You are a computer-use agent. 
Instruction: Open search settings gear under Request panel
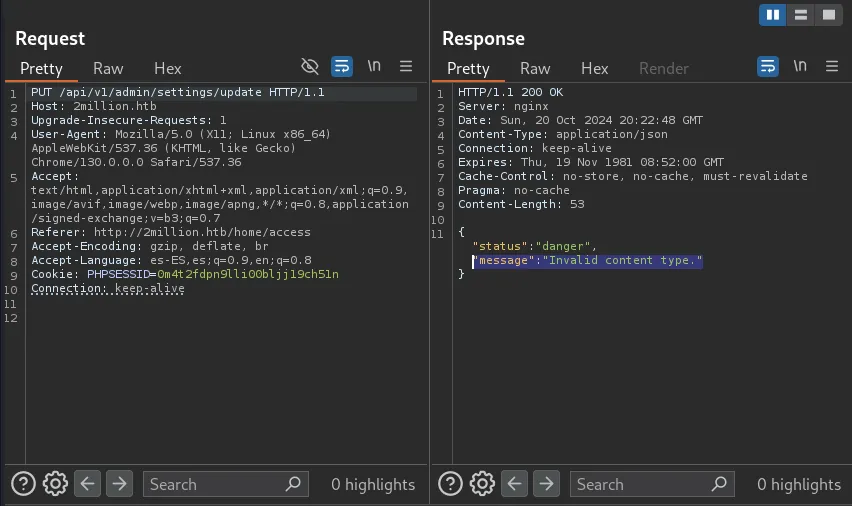56,484
